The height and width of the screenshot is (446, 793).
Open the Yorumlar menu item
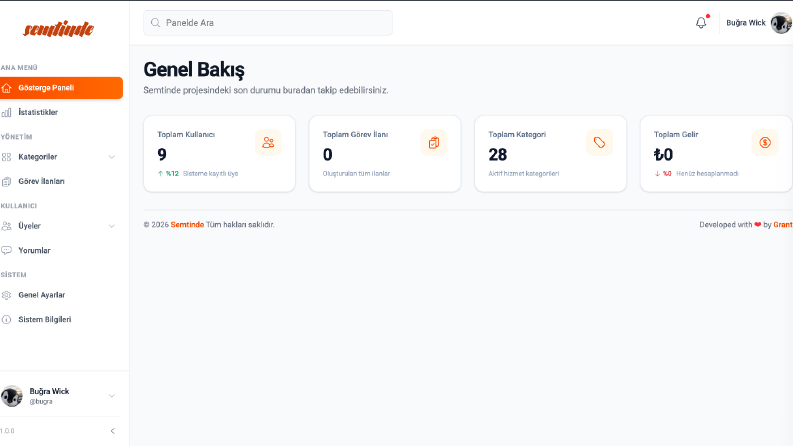pos(61,250)
